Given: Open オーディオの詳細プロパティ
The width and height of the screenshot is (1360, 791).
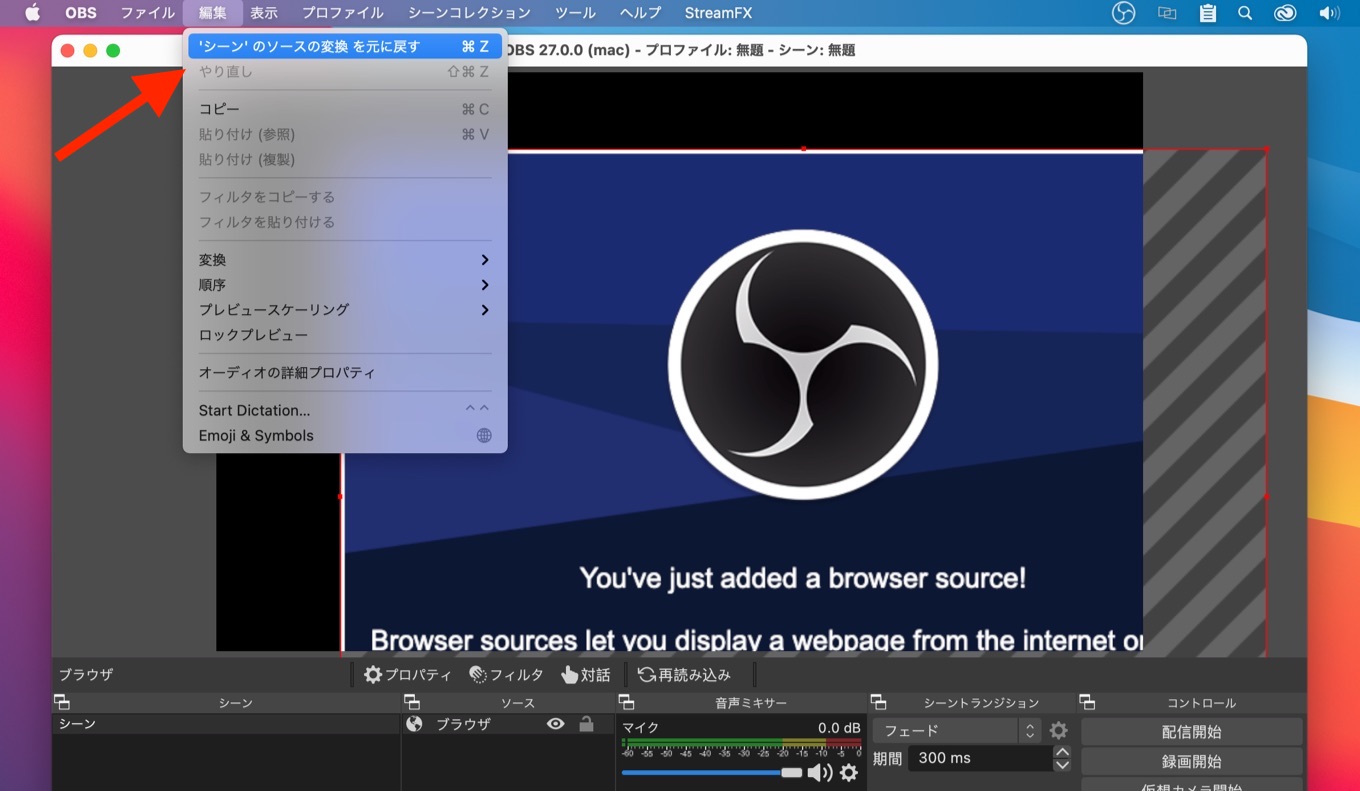Looking at the screenshot, I should [x=345, y=373].
